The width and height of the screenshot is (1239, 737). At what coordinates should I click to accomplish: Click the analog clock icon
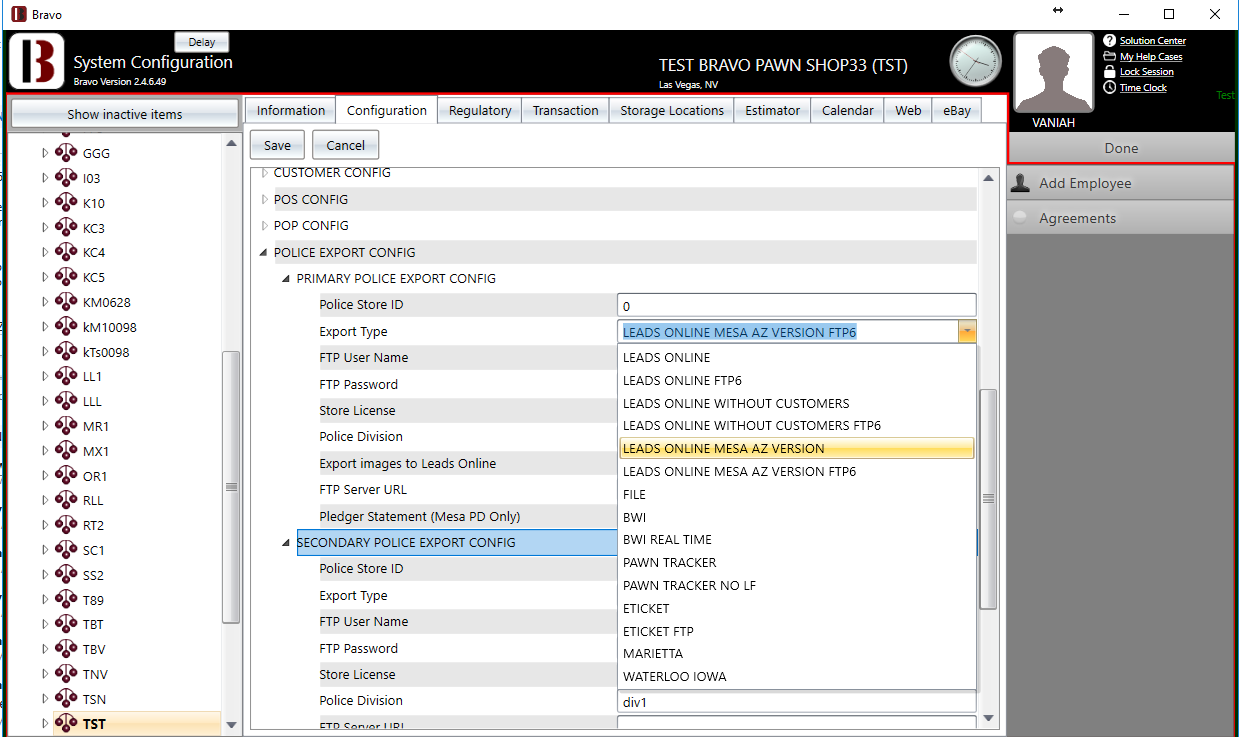pyautogui.click(x=975, y=61)
